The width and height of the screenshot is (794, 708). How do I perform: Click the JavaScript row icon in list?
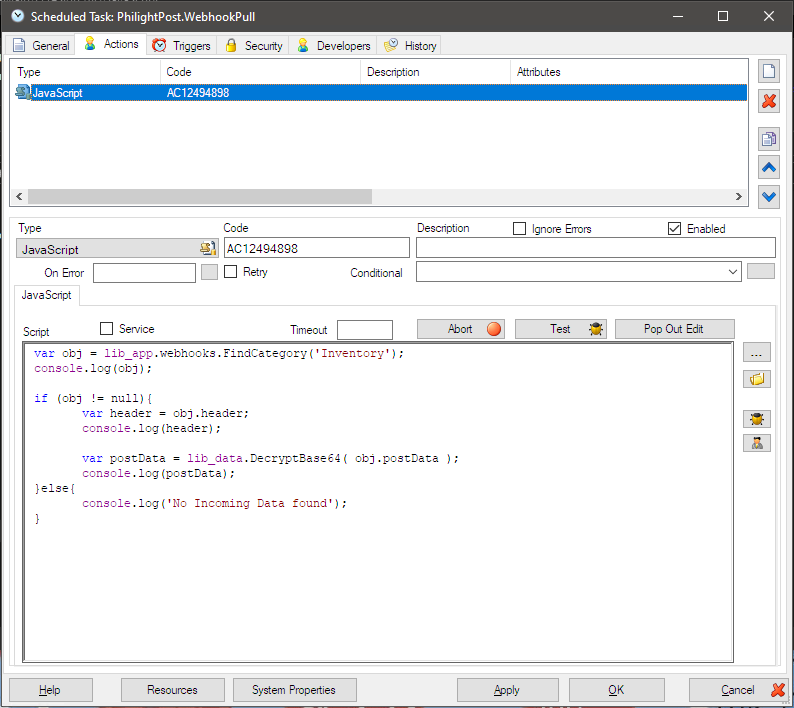tap(23, 92)
